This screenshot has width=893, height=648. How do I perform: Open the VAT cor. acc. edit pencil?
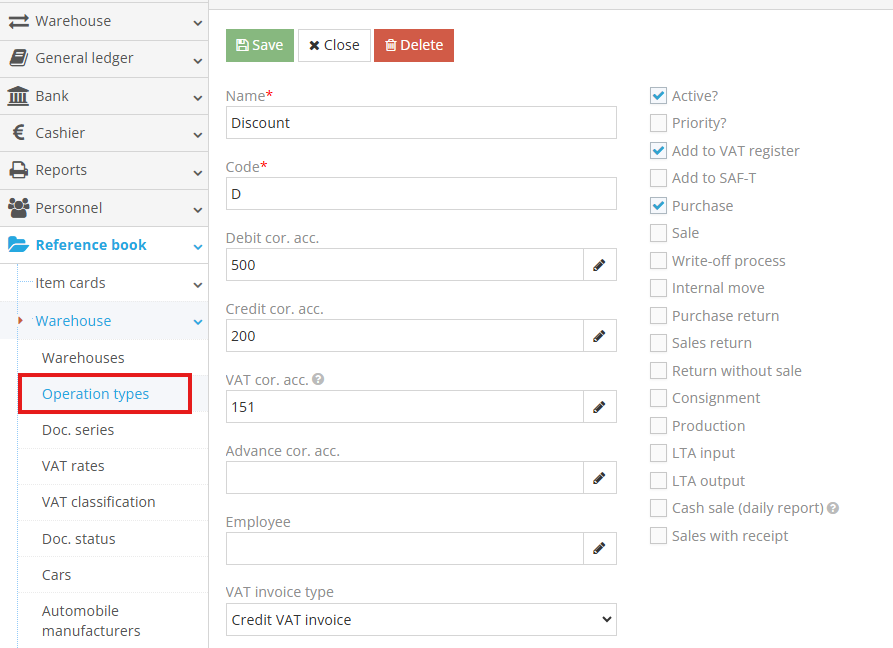(x=599, y=407)
